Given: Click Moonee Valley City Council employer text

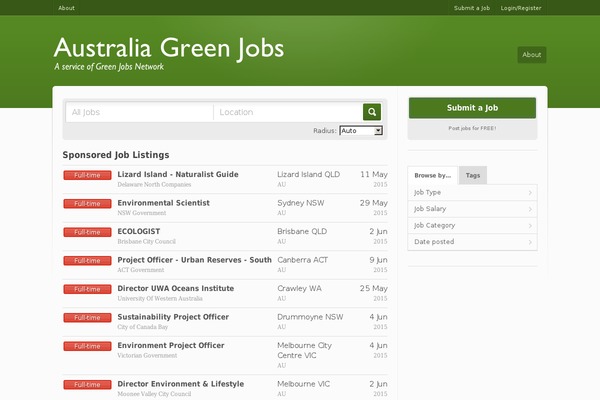Looking at the screenshot, I should (154, 394).
